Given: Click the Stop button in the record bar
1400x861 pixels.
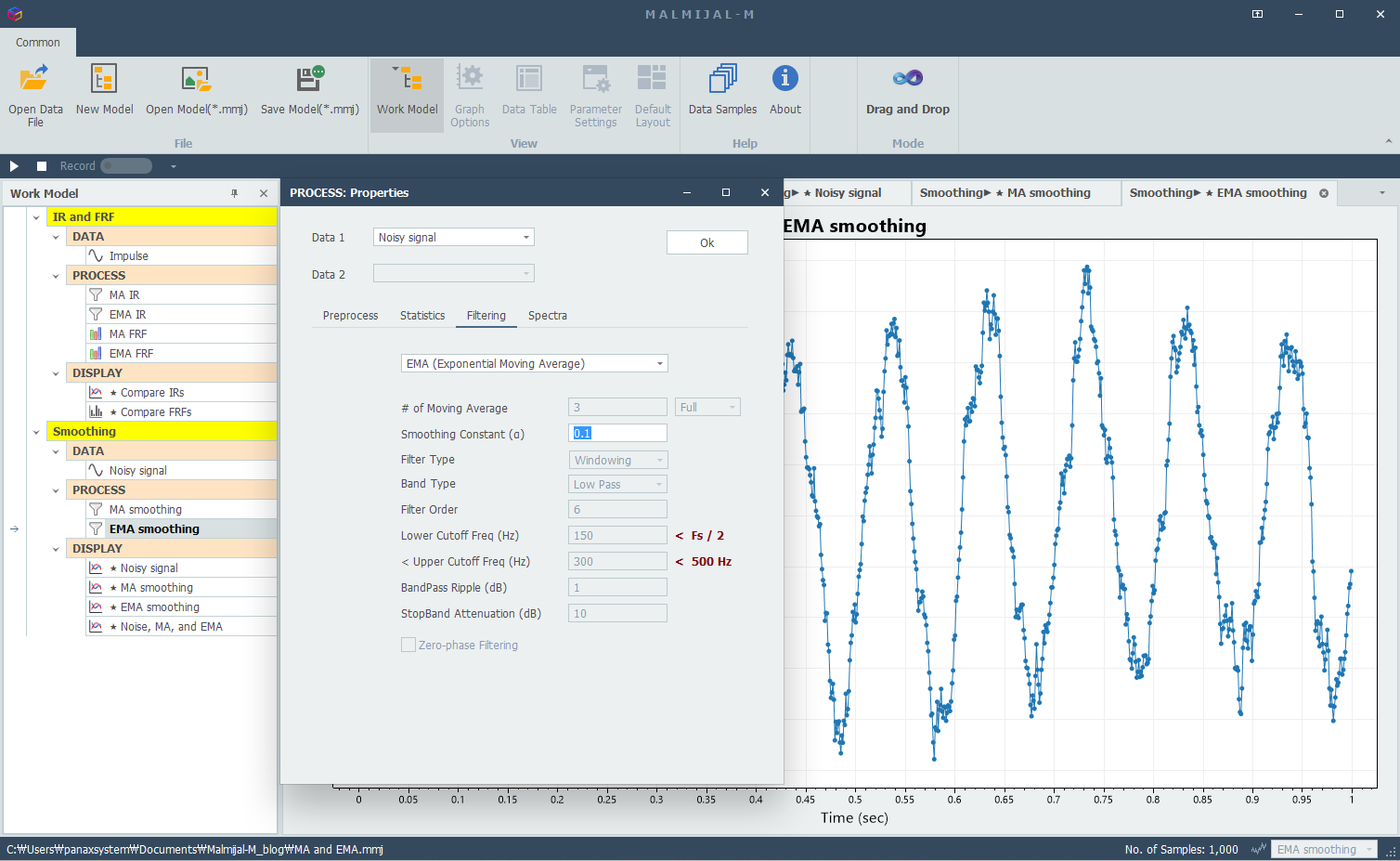Looking at the screenshot, I should coord(42,165).
